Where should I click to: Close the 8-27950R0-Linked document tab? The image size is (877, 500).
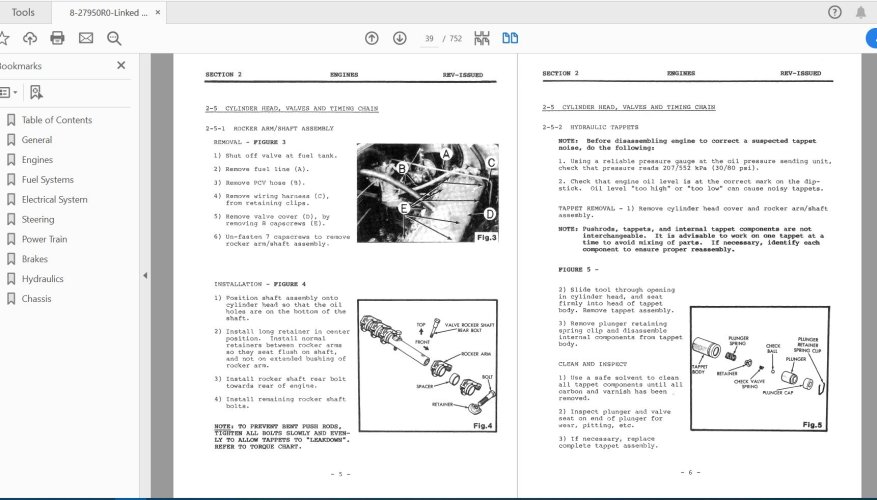(158, 12)
